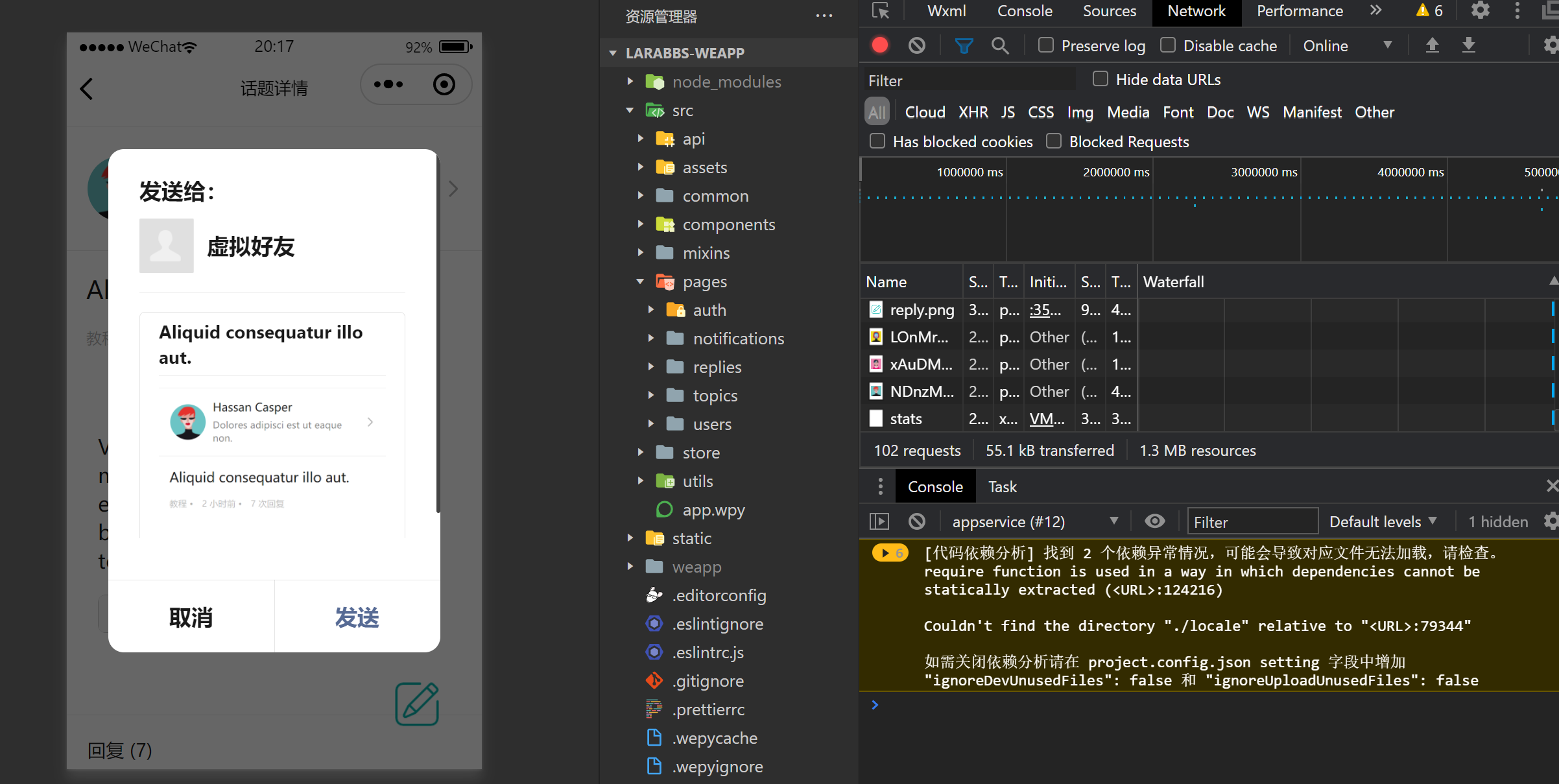Switch to the Wxml tab

point(946,11)
